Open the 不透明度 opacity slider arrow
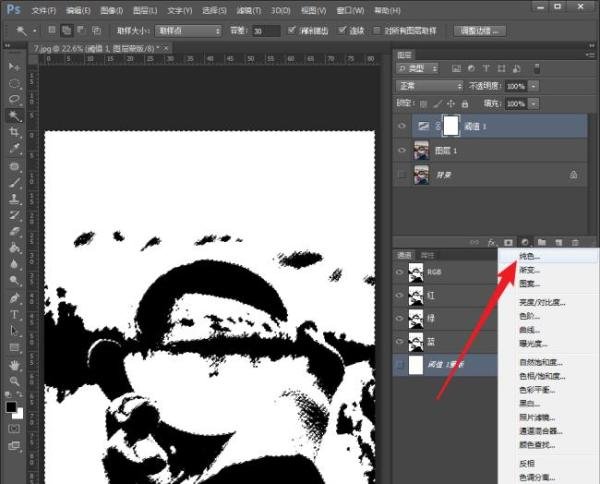The width and height of the screenshot is (600, 484). click(x=533, y=86)
